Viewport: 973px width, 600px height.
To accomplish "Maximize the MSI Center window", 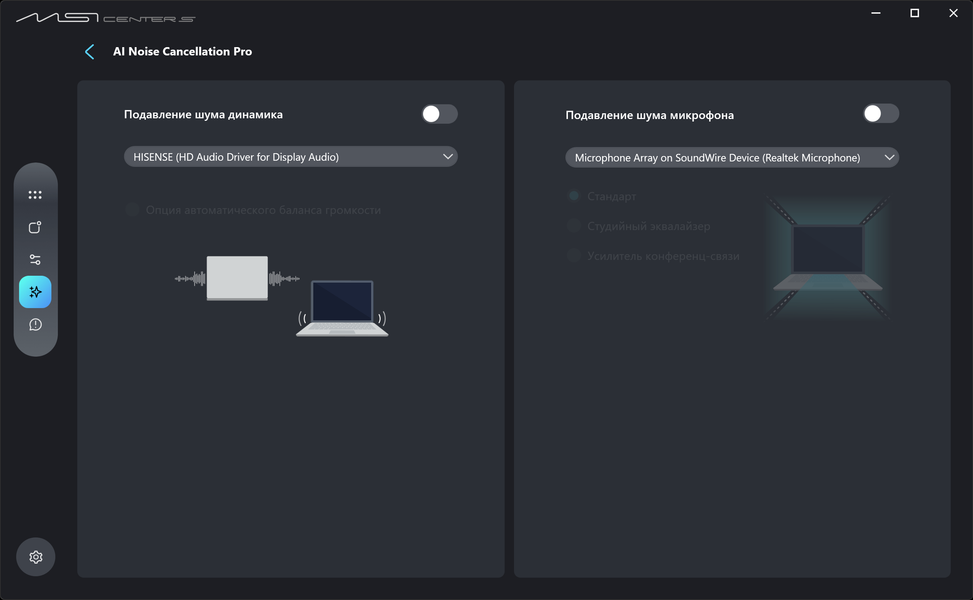I will click(x=914, y=13).
